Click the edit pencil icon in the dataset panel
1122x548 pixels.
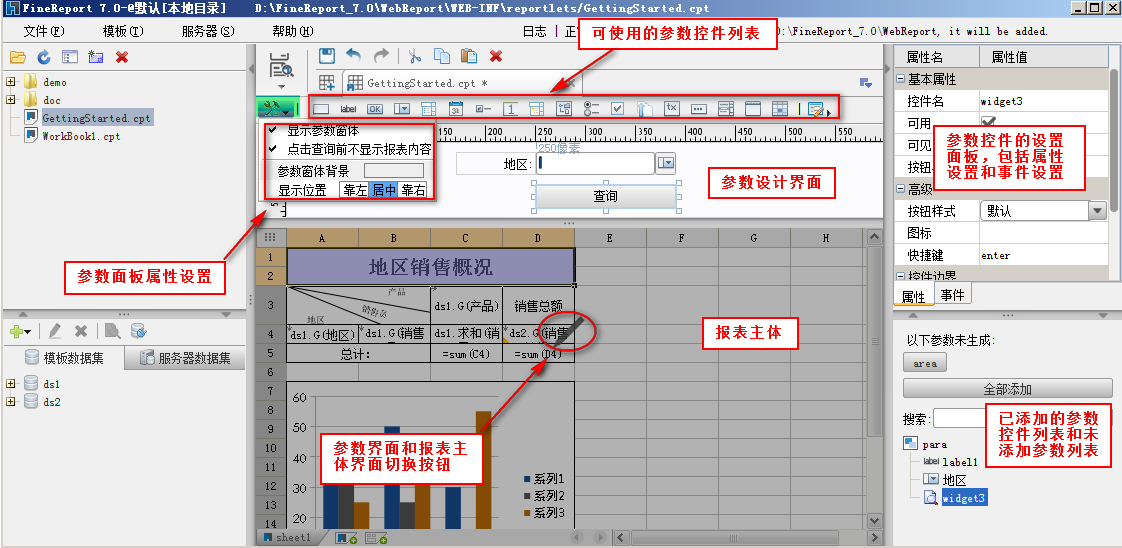coord(54,331)
